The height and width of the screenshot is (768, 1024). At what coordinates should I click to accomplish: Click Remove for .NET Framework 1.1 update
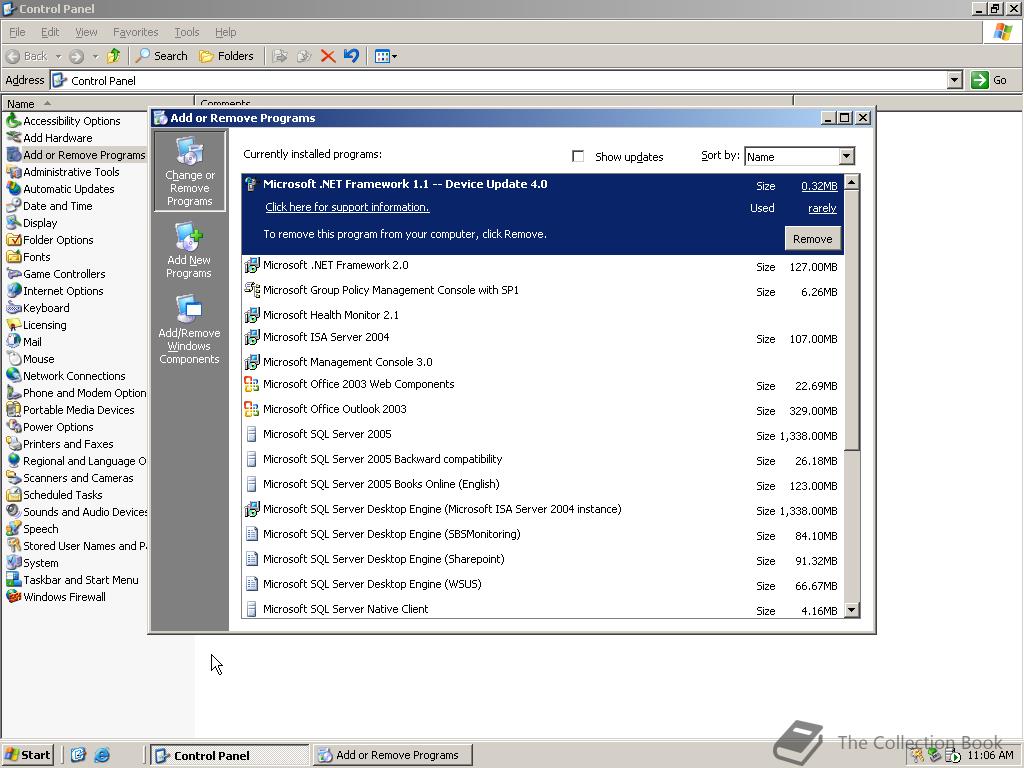pos(812,239)
